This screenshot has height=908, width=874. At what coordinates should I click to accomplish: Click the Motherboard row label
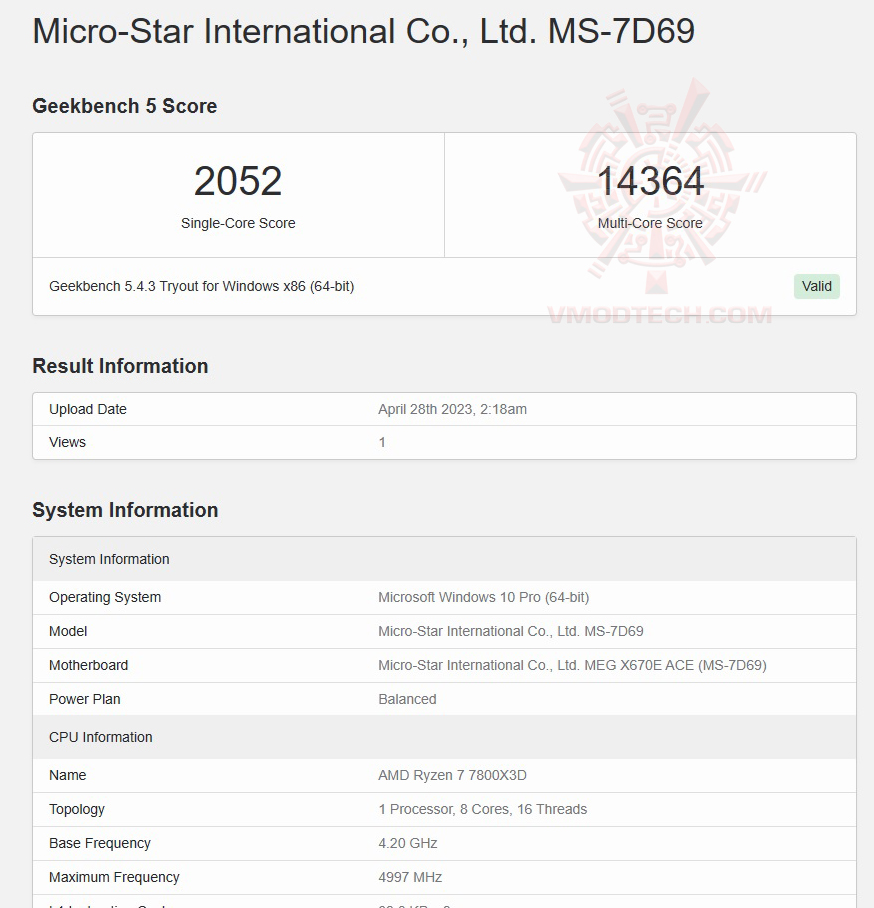point(89,665)
